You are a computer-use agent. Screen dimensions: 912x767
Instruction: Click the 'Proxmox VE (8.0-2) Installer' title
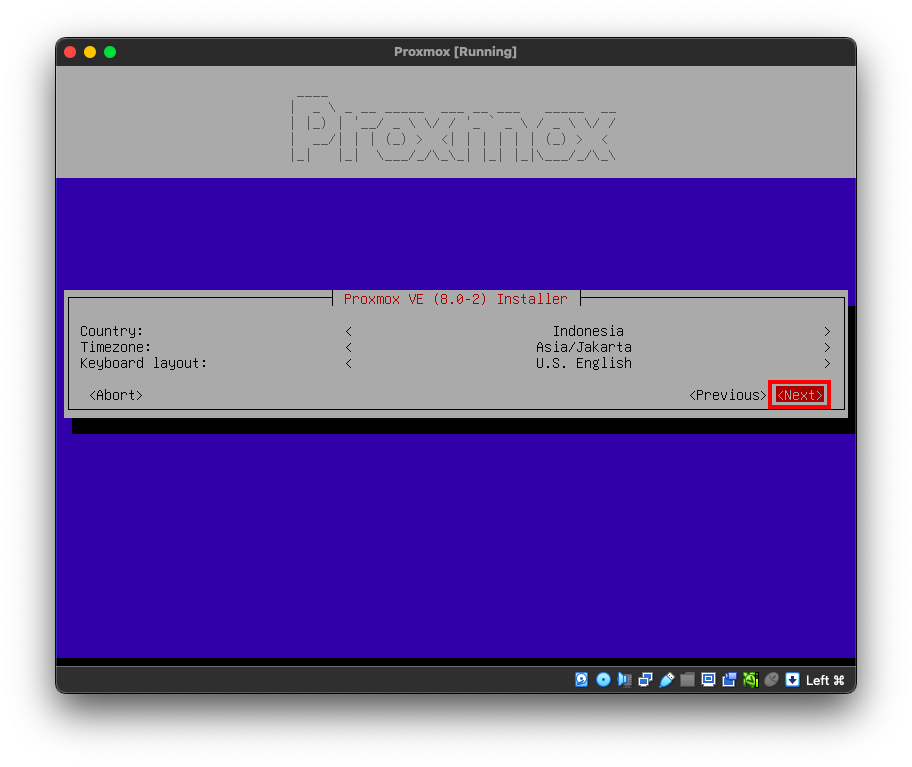pyautogui.click(x=455, y=299)
